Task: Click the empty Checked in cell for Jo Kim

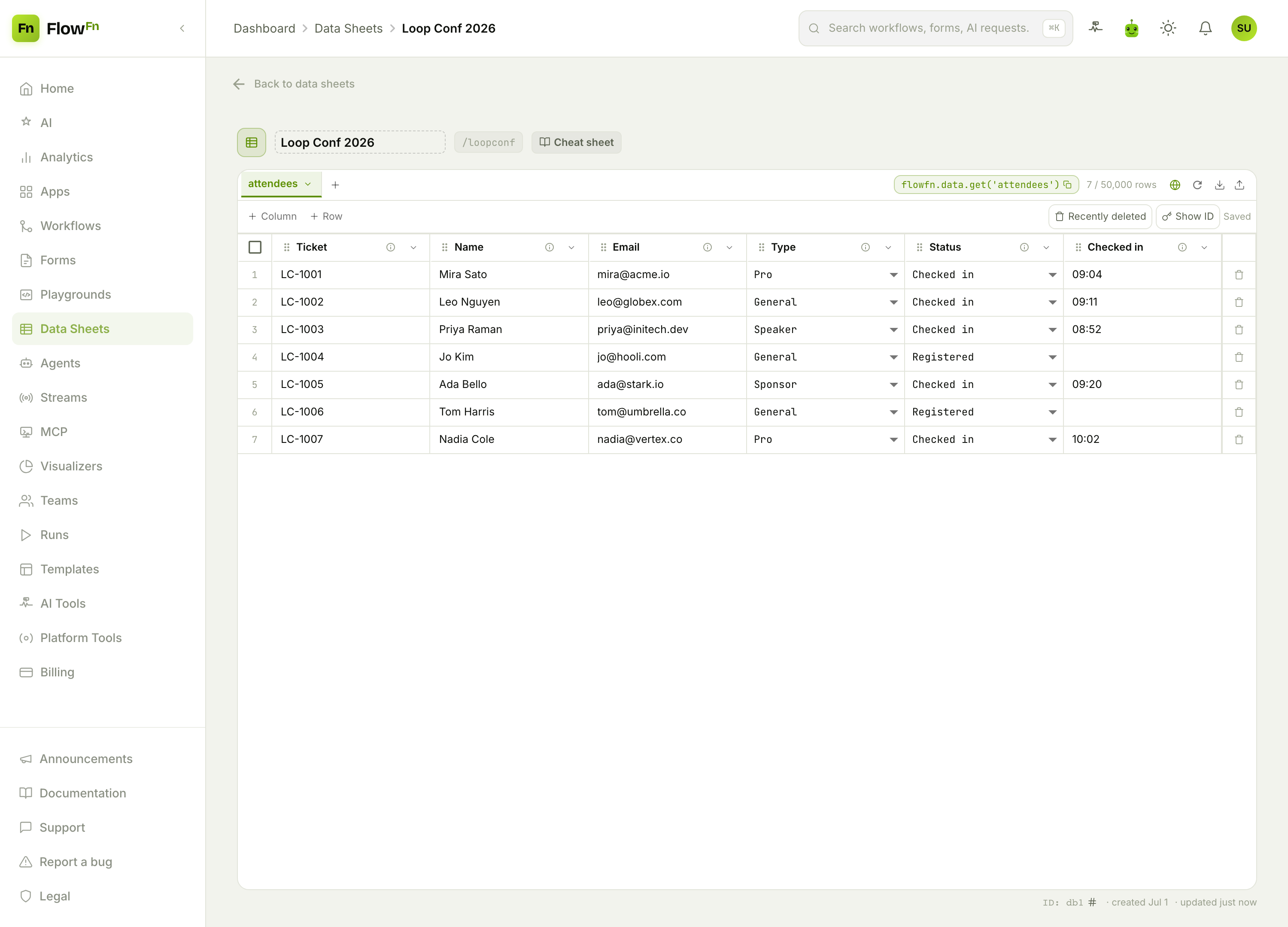Action: pos(1142,357)
